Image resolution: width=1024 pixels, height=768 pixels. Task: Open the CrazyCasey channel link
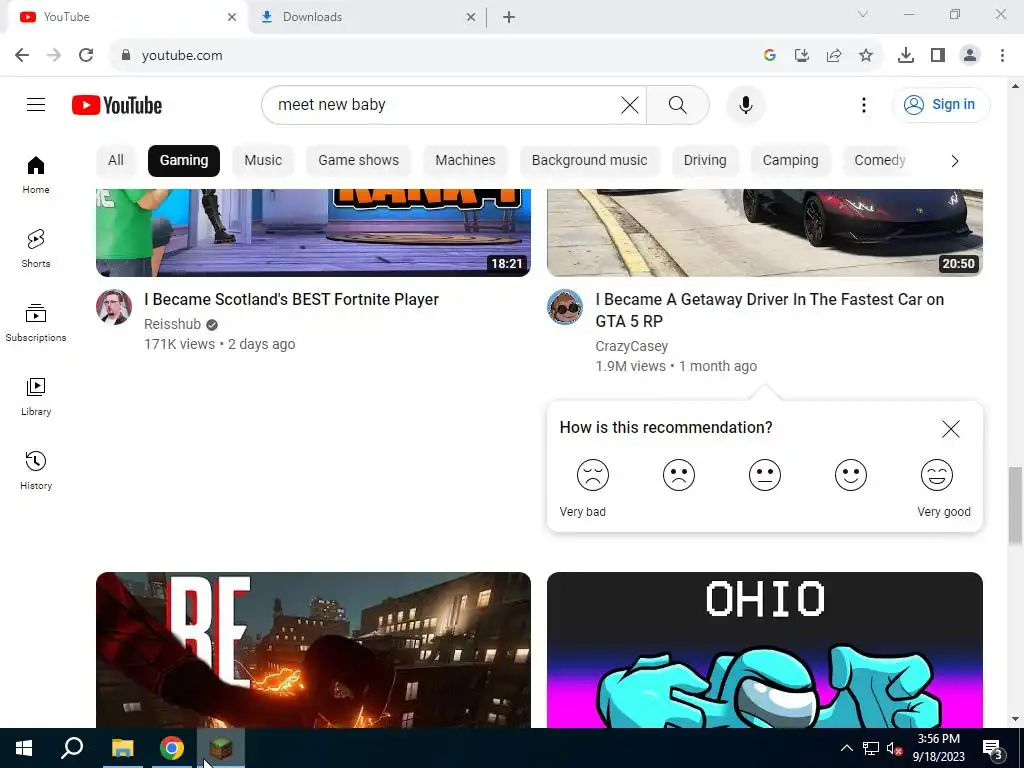pyautogui.click(x=632, y=346)
